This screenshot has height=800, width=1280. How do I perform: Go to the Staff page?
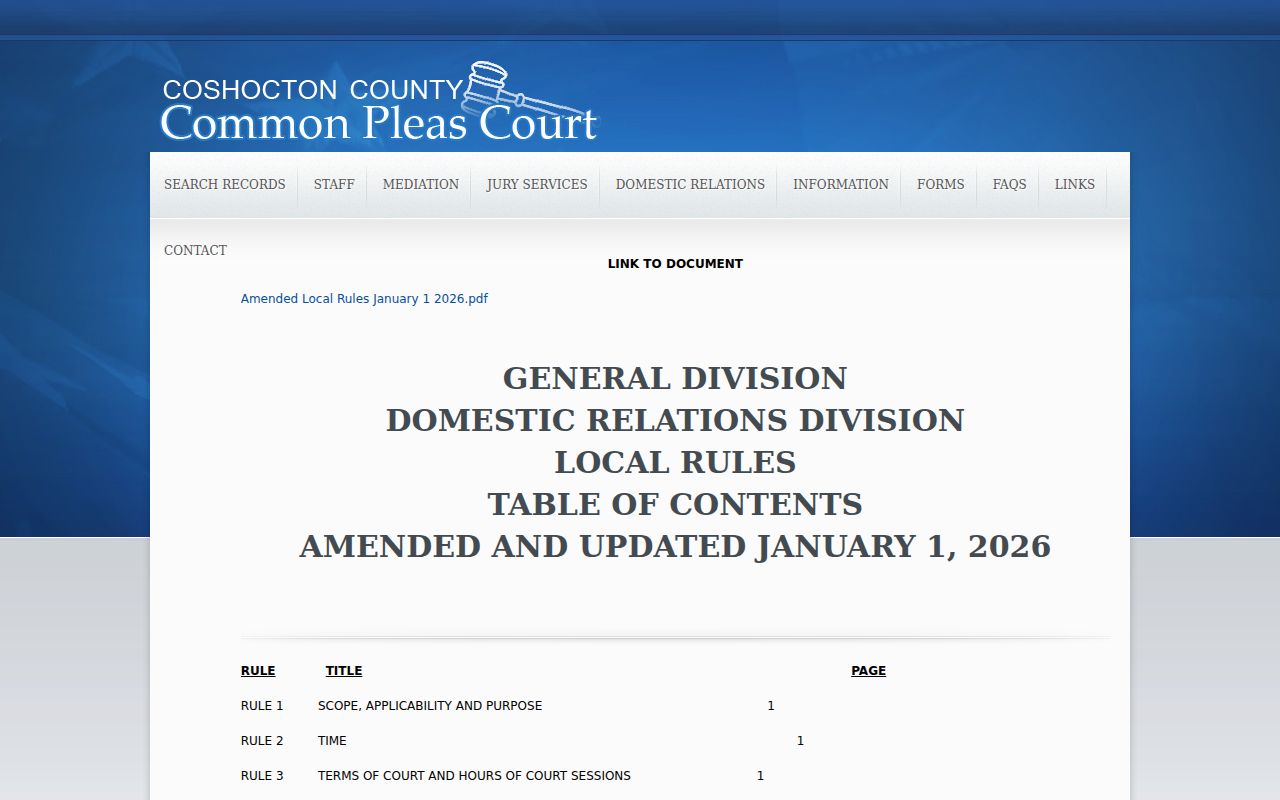click(x=334, y=184)
